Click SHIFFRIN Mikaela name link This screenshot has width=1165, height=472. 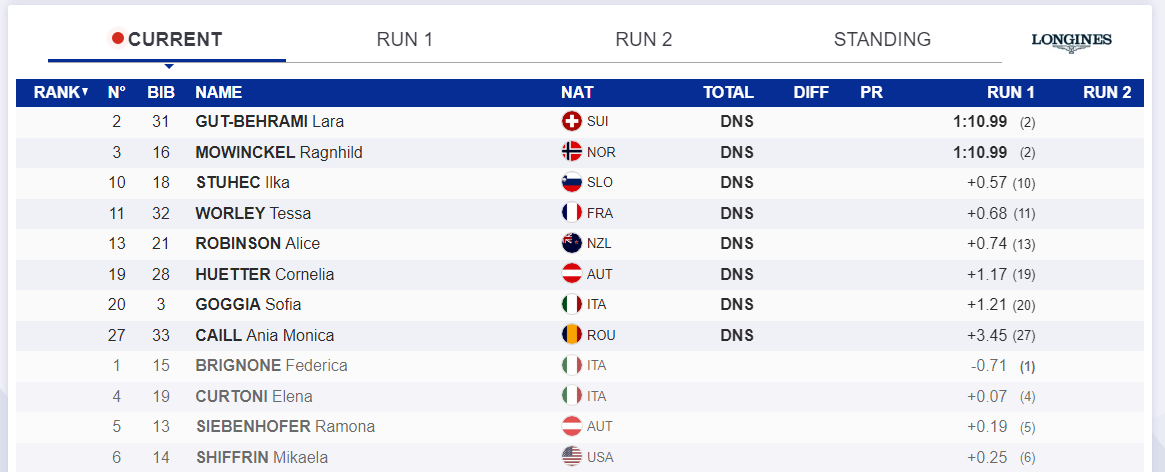pos(261,457)
